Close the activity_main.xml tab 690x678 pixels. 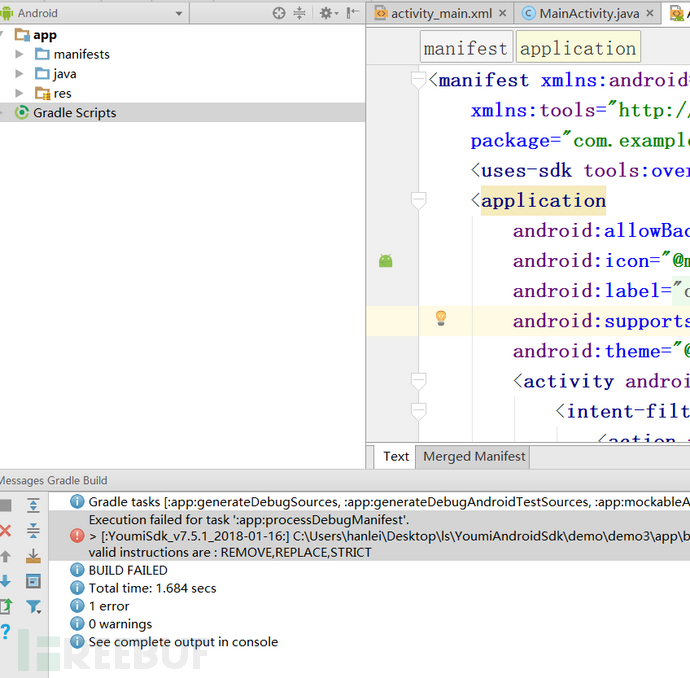click(503, 13)
